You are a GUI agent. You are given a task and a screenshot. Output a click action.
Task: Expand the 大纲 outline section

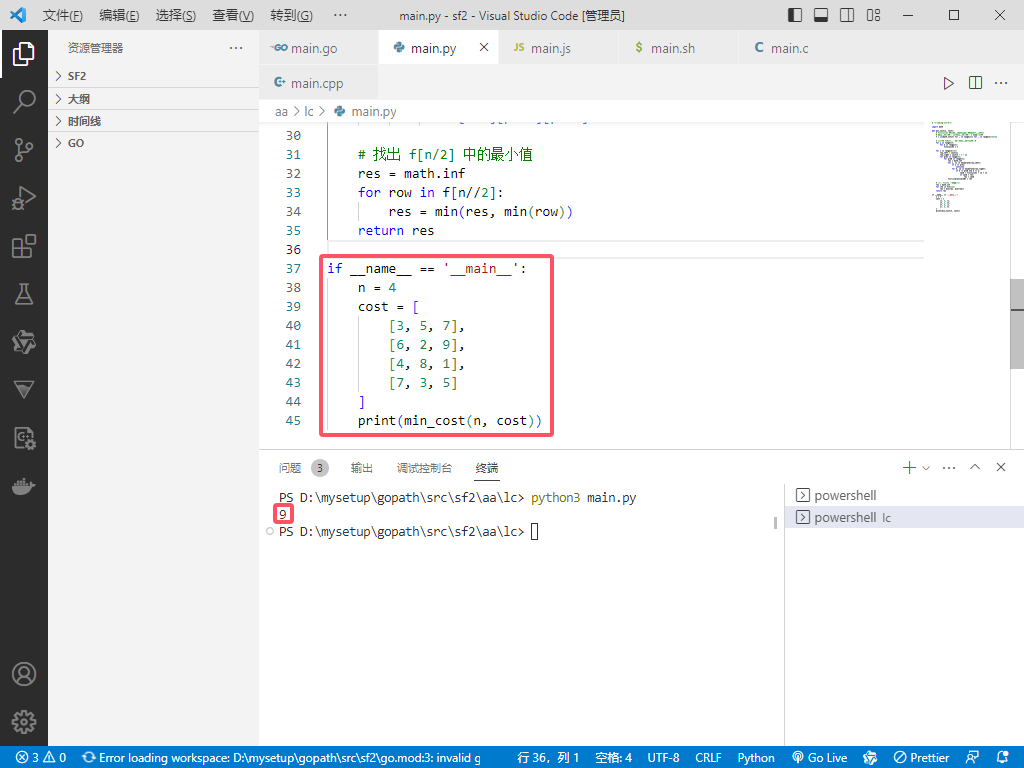point(153,99)
